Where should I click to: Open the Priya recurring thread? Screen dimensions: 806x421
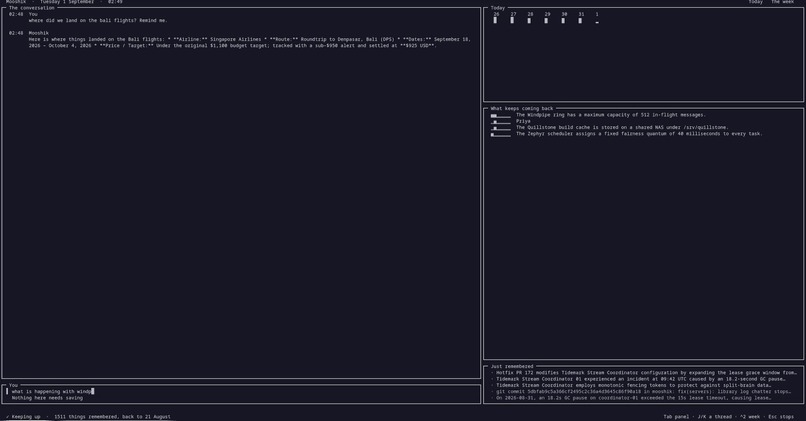click(x=523, y=121)
